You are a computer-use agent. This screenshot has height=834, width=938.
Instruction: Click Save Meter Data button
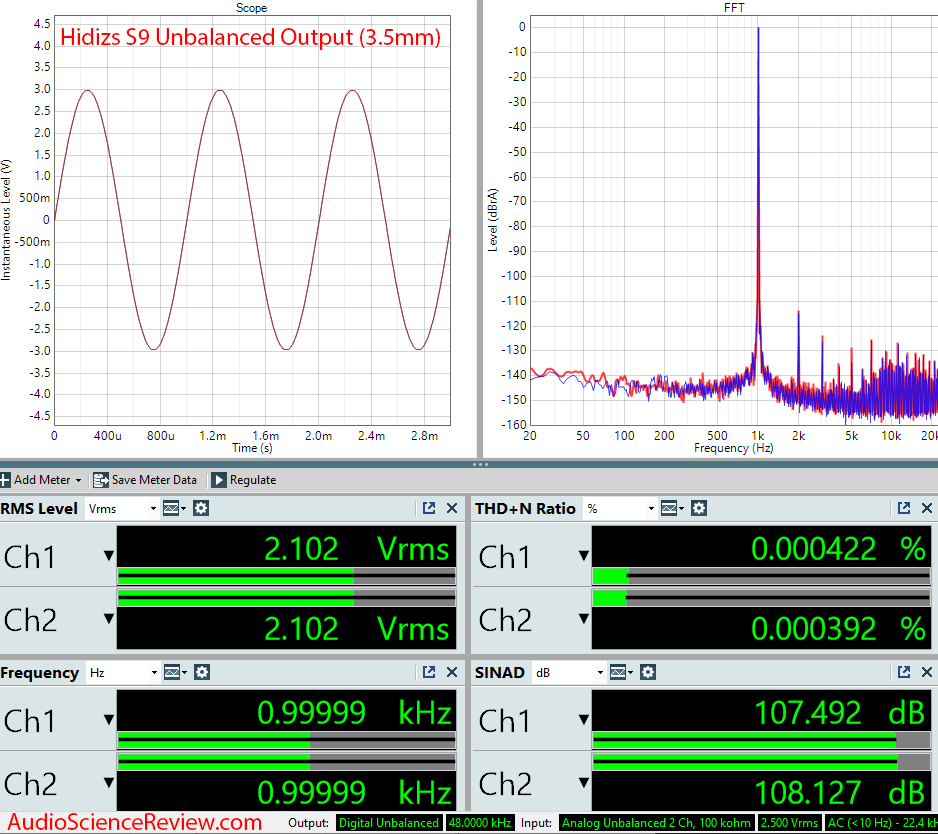(x=145, y=480)
